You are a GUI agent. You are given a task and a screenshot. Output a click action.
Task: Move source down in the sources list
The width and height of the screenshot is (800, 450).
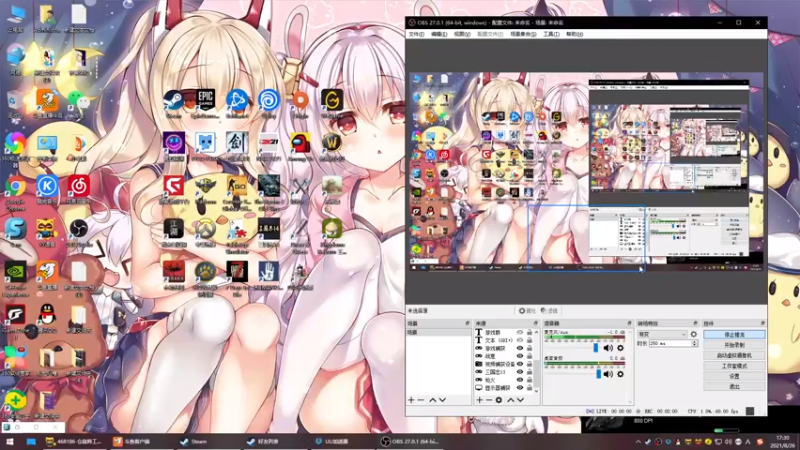pyautogui.click(x=520, y=400)
